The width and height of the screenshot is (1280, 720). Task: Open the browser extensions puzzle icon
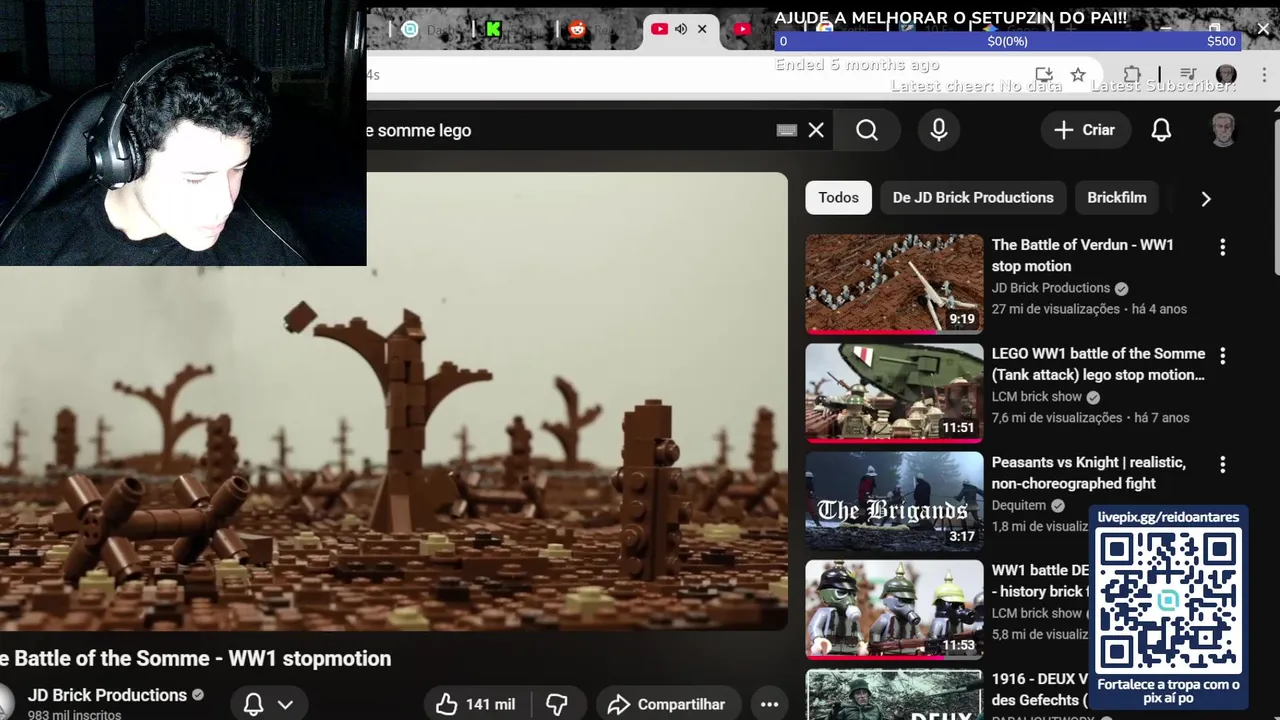pos(1132,75)
